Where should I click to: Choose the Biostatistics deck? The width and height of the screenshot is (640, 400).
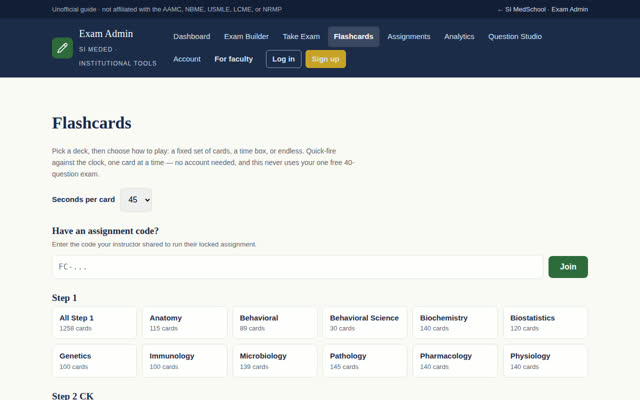(545, 322)
